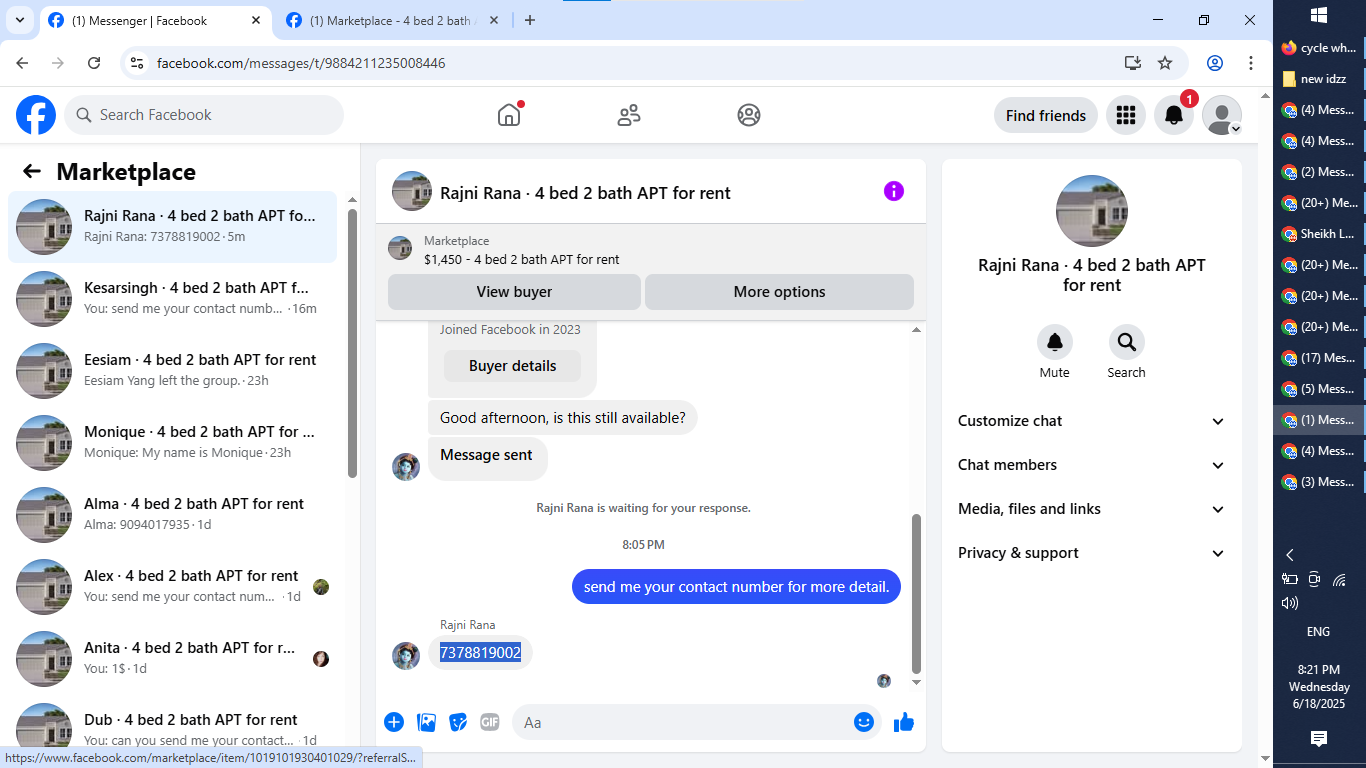Screen dimensions: 1366x768
Task: Open 'Sheikh L...' Chrome taskbar item
Action: point(1319,233)
